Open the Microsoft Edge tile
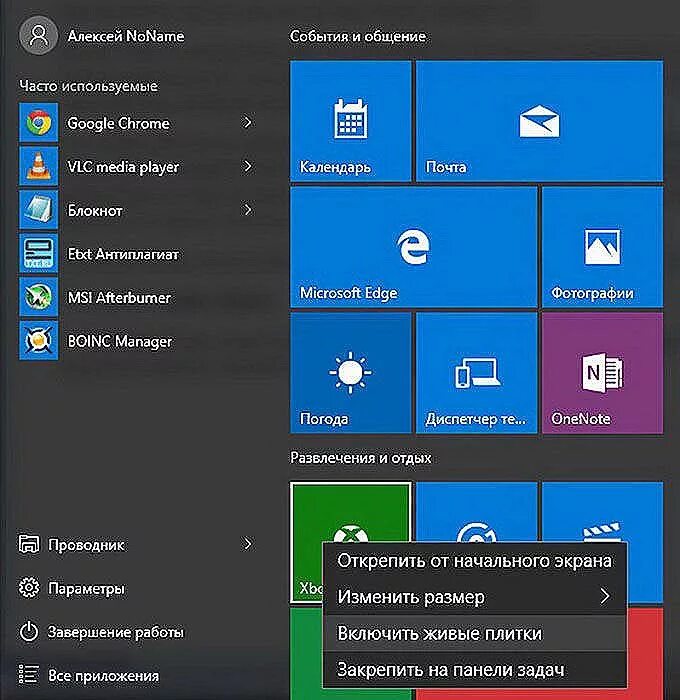 pos(413,247)
